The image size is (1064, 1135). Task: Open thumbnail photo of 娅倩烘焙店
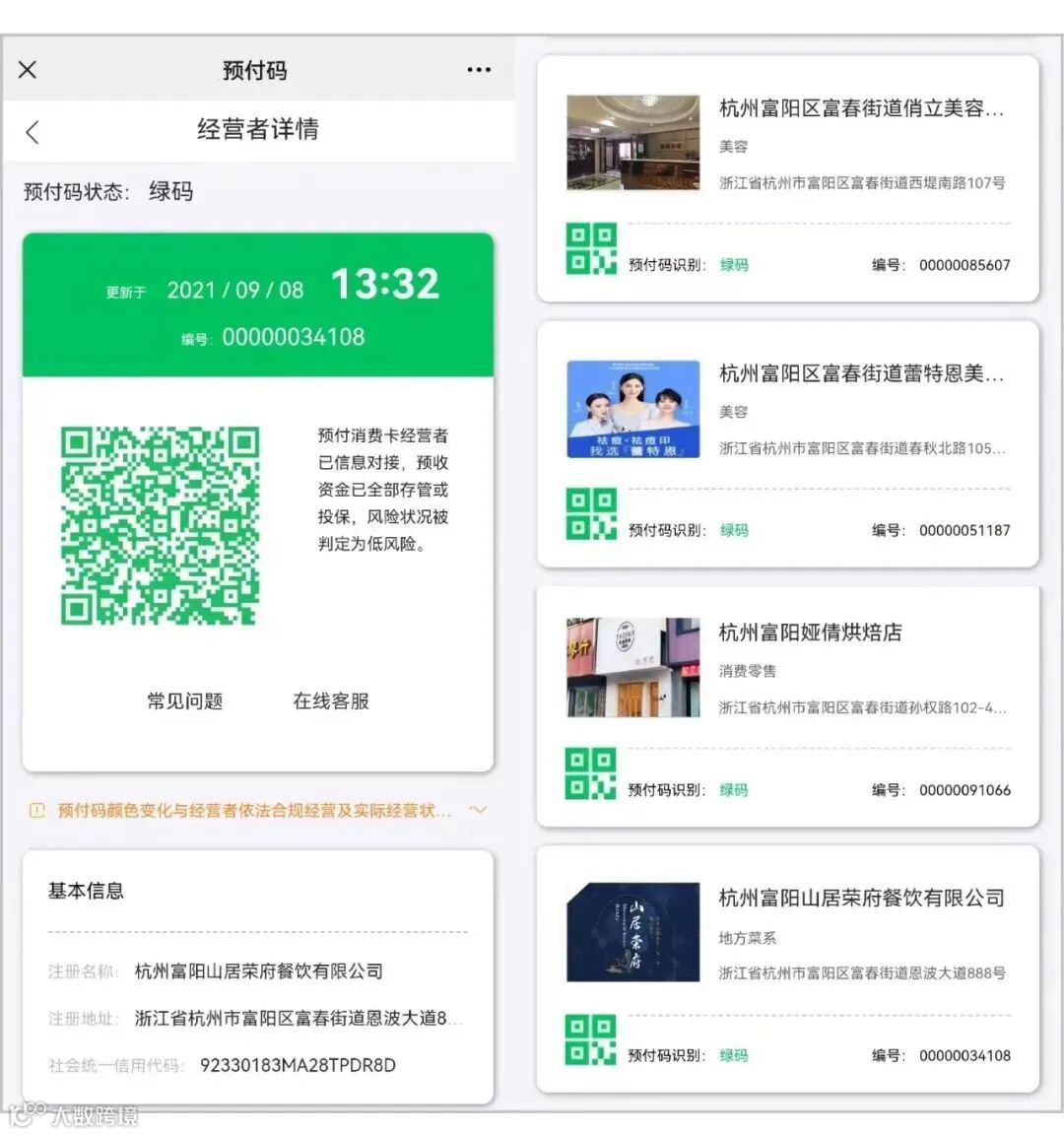pos(633,667)
